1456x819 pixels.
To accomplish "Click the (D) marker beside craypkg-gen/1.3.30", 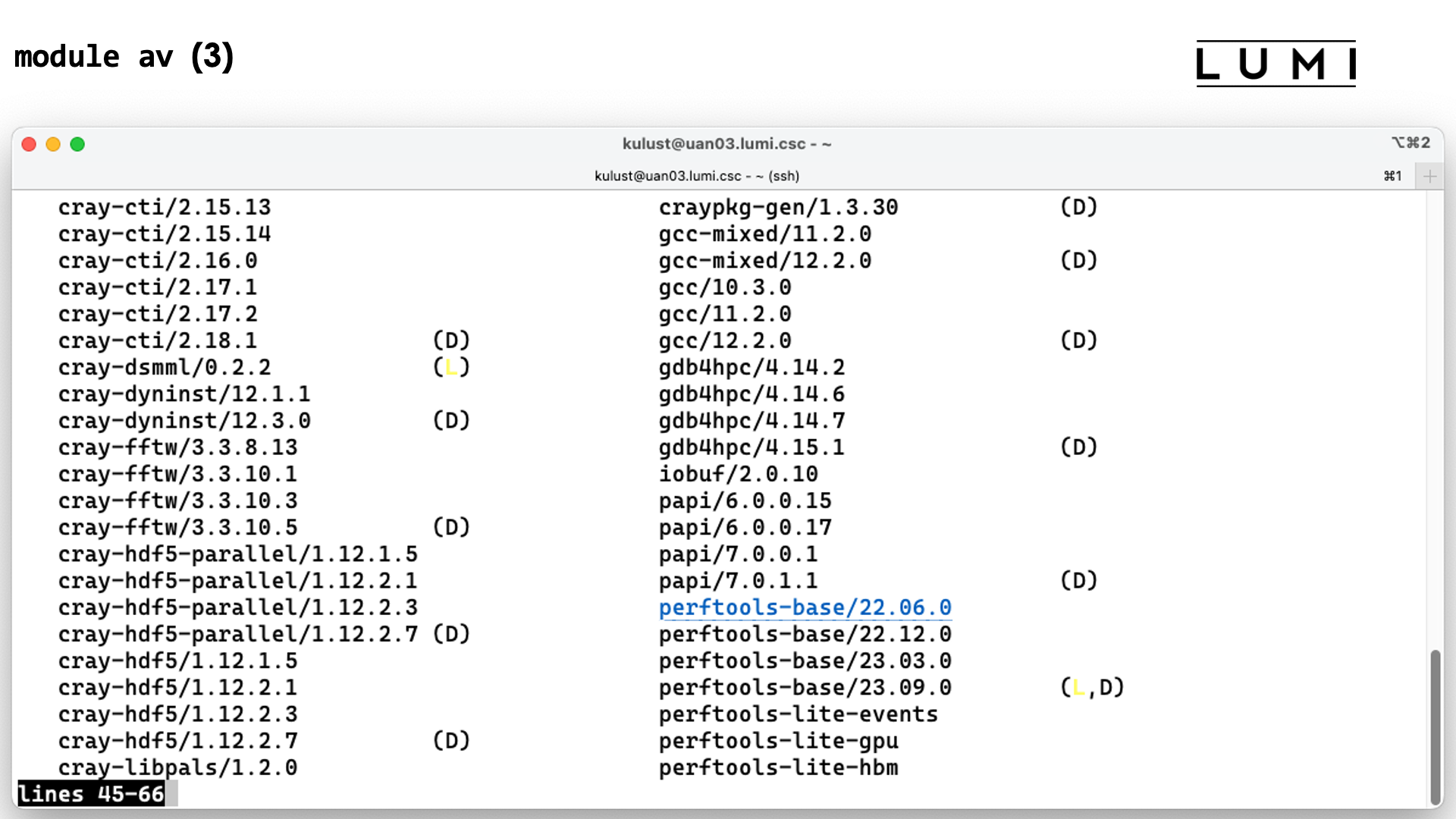I will 1078,207.
